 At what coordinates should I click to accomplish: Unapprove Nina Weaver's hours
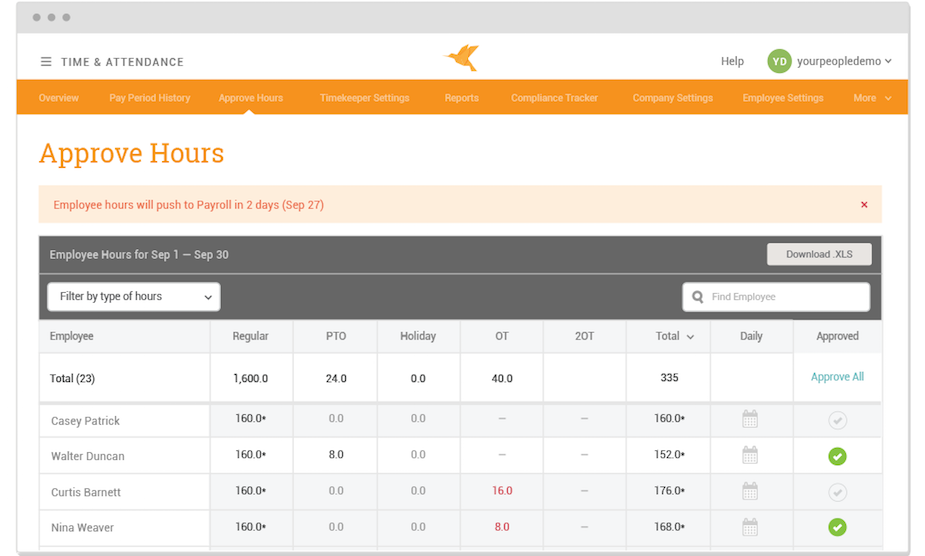(x=837, y=527)
